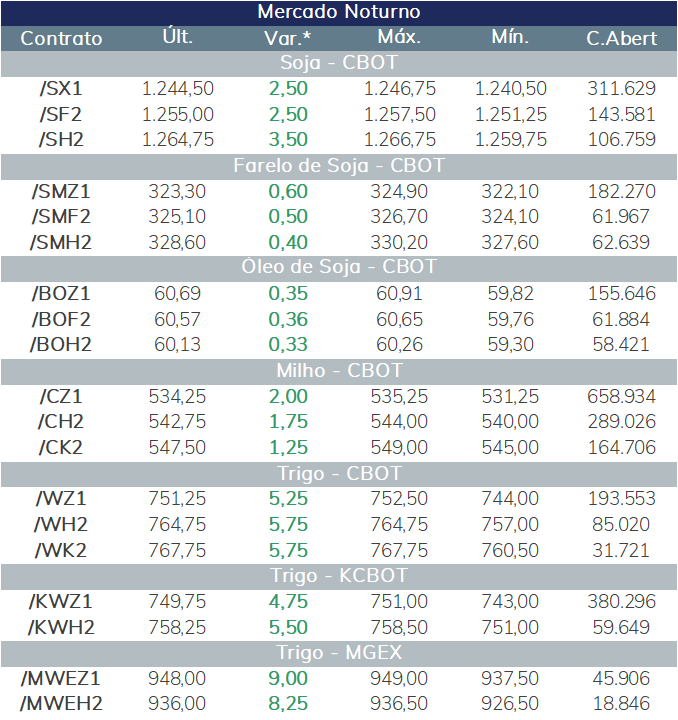Image resolution: width=678 pixels, height=720 pixels.
Task: Select the Óleo de Soja - CBOT header
Action: pyautogui.click(x=339, y=267)
